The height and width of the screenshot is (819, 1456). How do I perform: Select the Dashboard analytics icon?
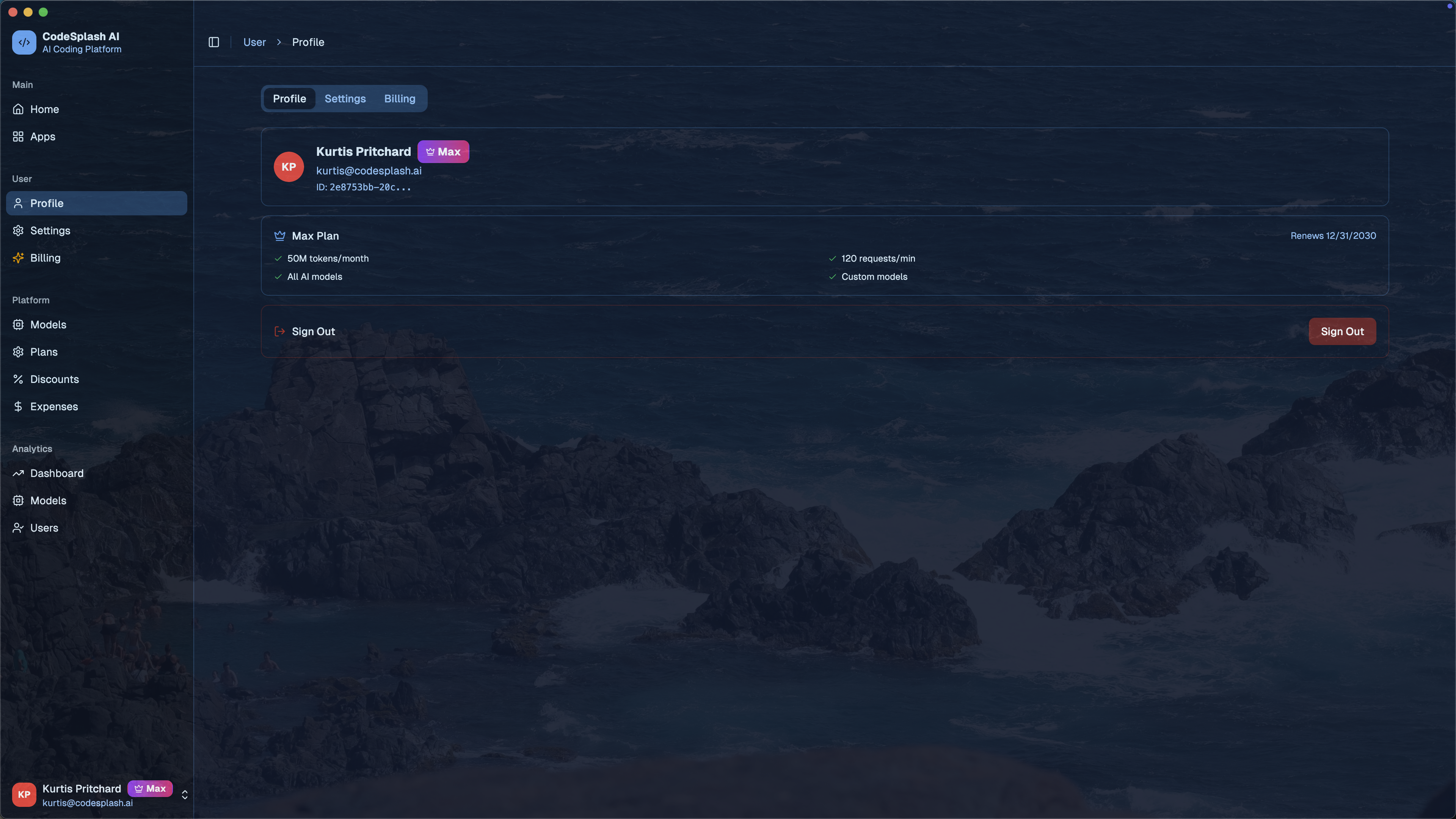[x=18, y=473]
